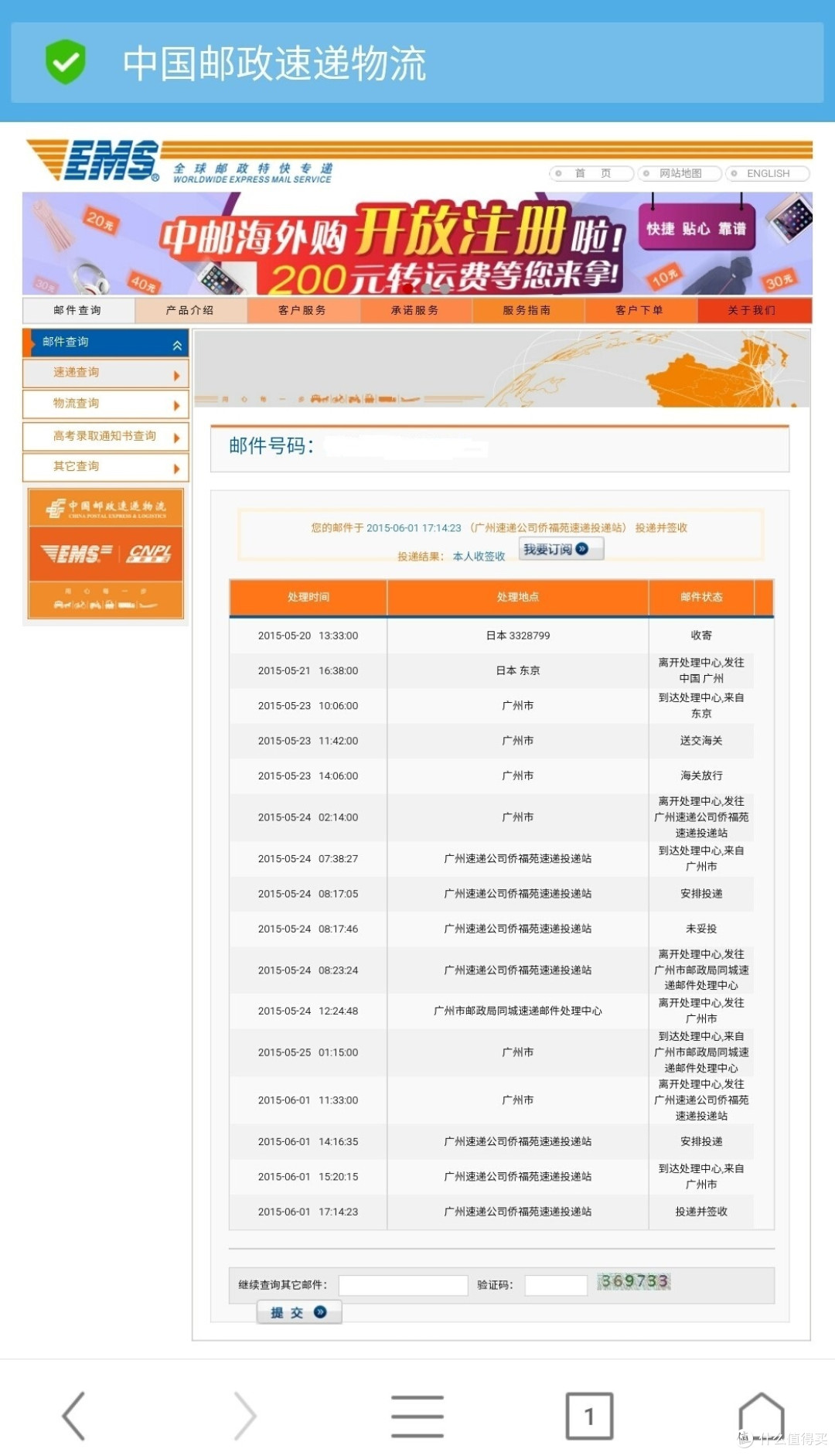Click the 处理地点 column header

tap(518, 597)
